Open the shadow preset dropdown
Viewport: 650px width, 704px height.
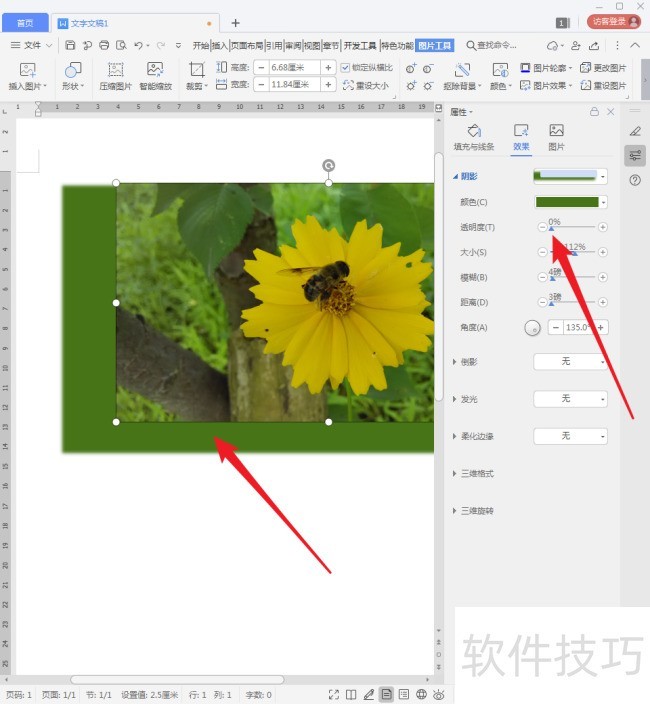[x=603, y=176]
